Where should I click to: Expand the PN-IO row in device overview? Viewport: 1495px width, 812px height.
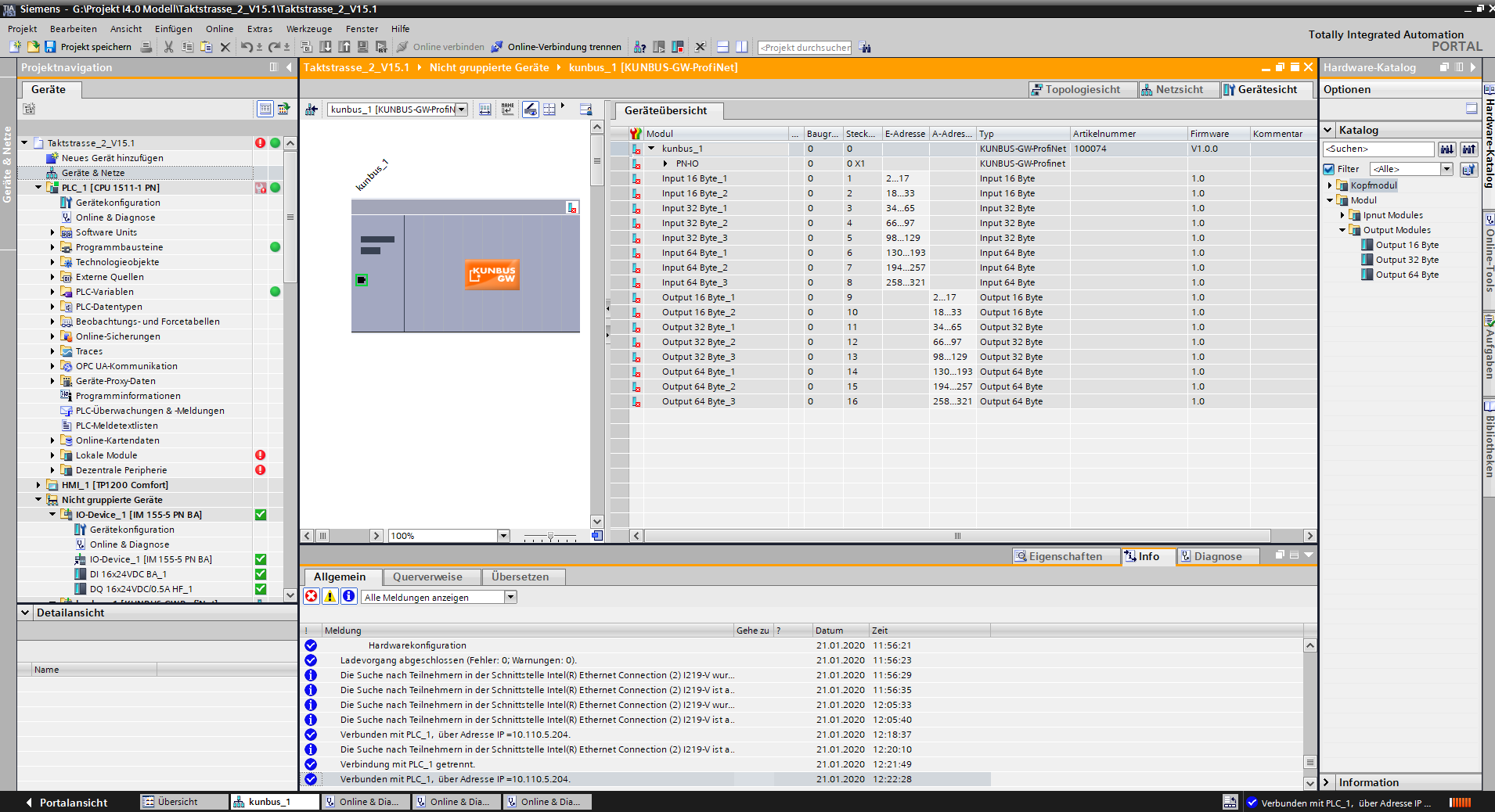[665, 163]
